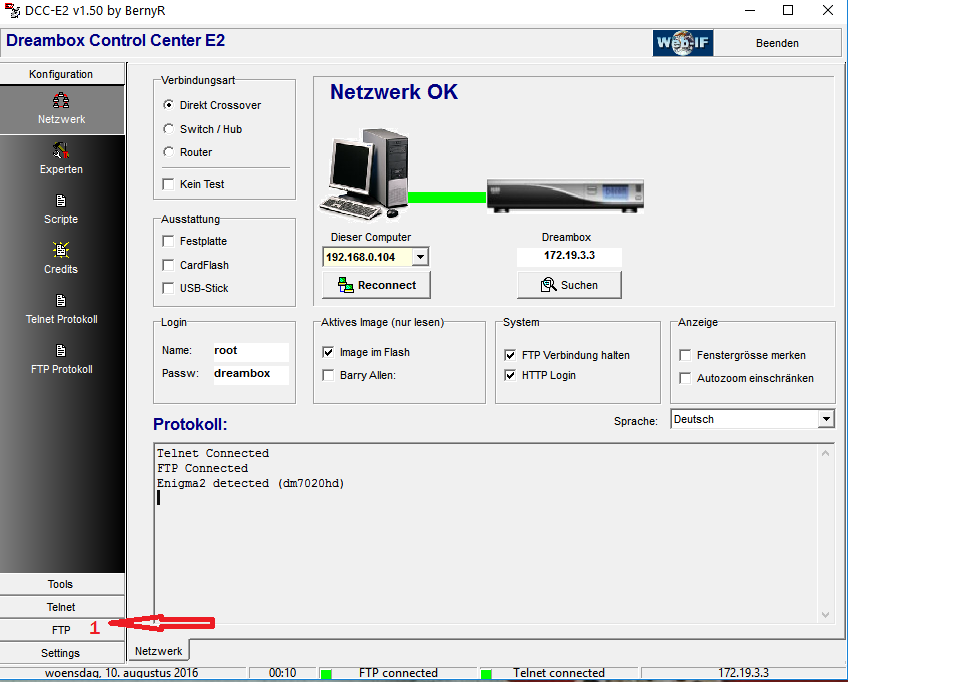The width and height of the screenshot is (960, 682).
Task: Click the Web-IF logo icon
Action: click(683, 43)
